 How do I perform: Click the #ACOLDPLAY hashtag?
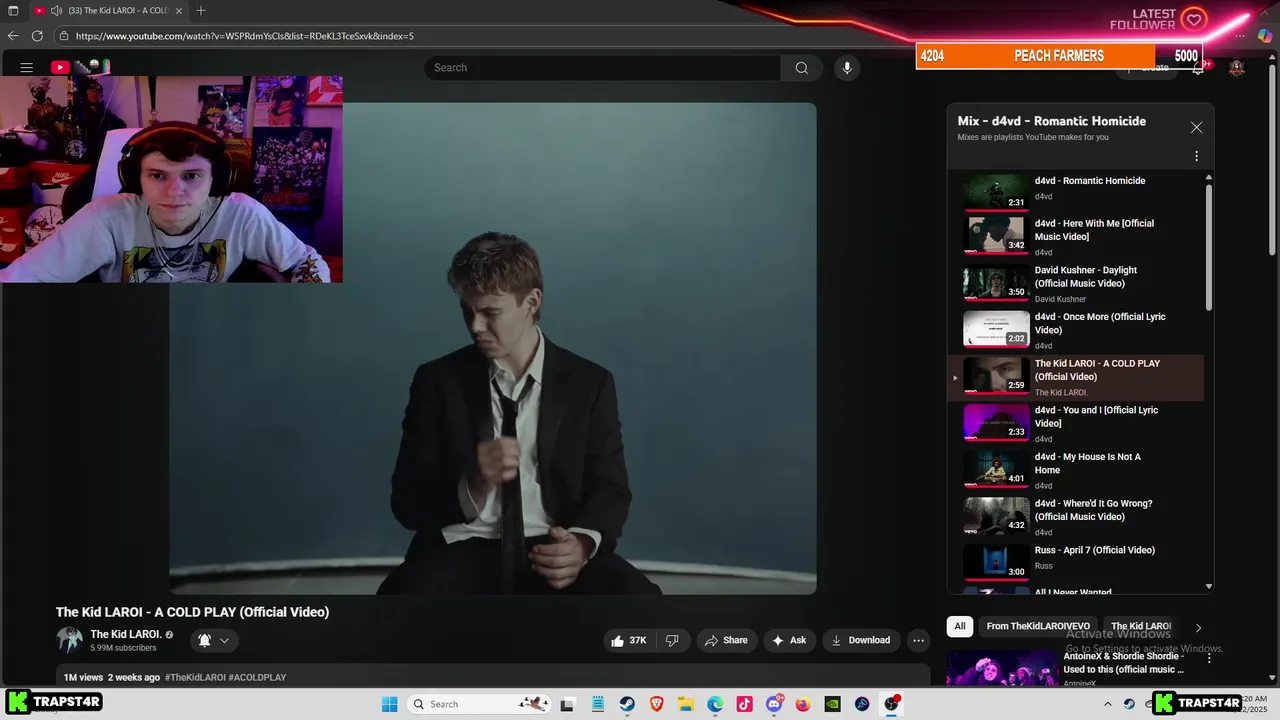click(x=258, y=677)
